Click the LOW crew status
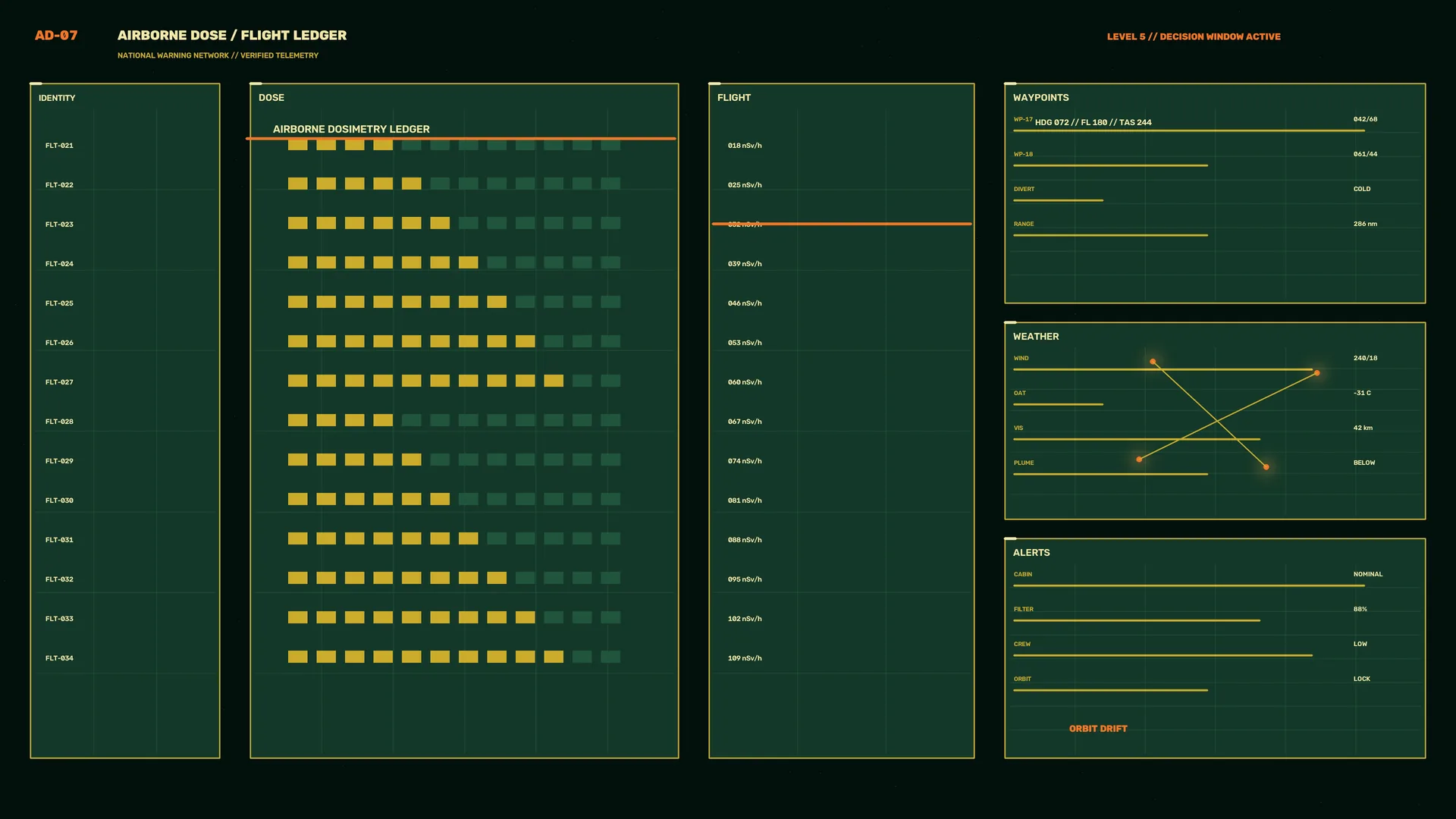The height and width of the screenshot is (819, 1456). [x=1360, y=644]
